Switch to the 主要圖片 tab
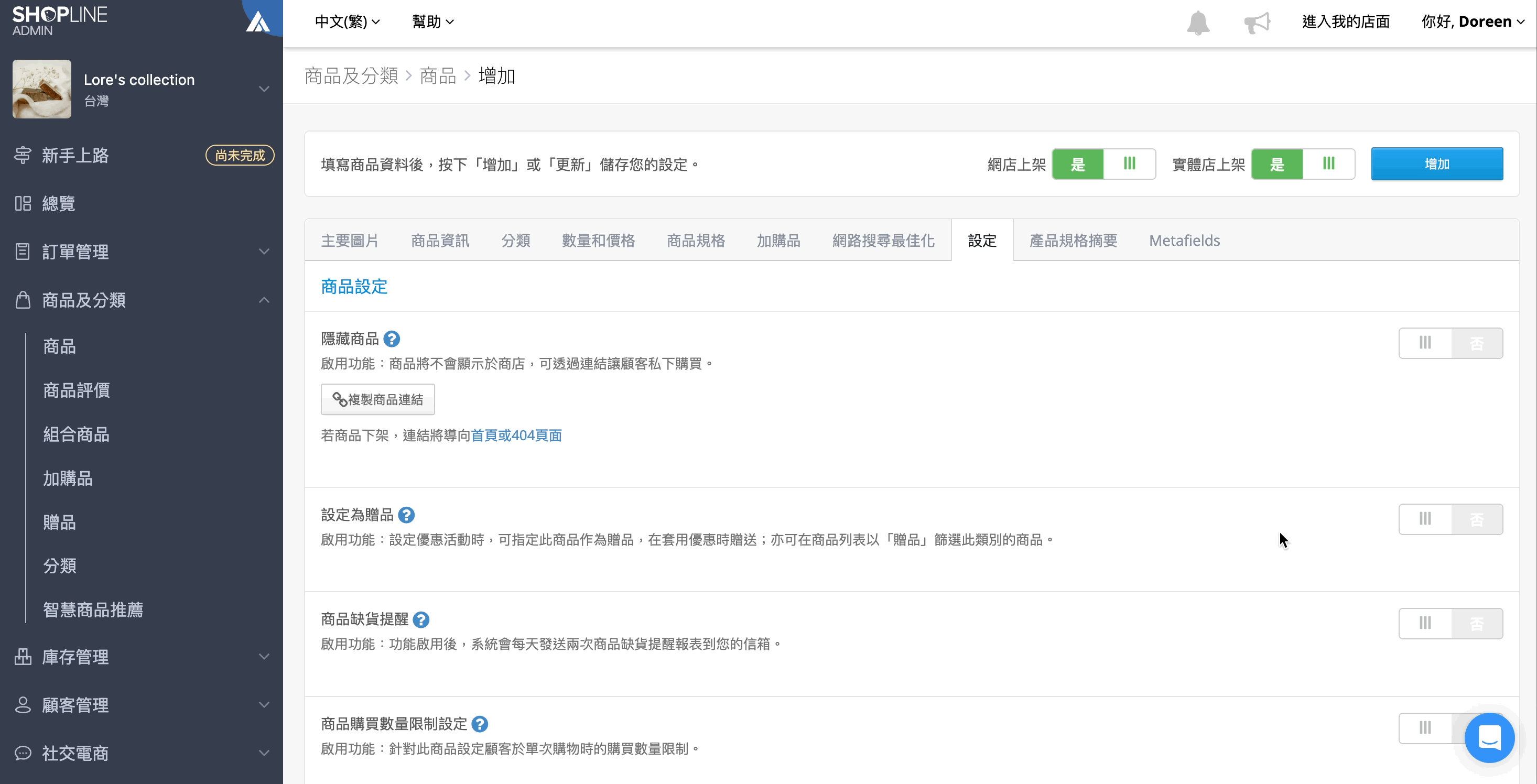The image size is (1537, 784). click(350, 241)
